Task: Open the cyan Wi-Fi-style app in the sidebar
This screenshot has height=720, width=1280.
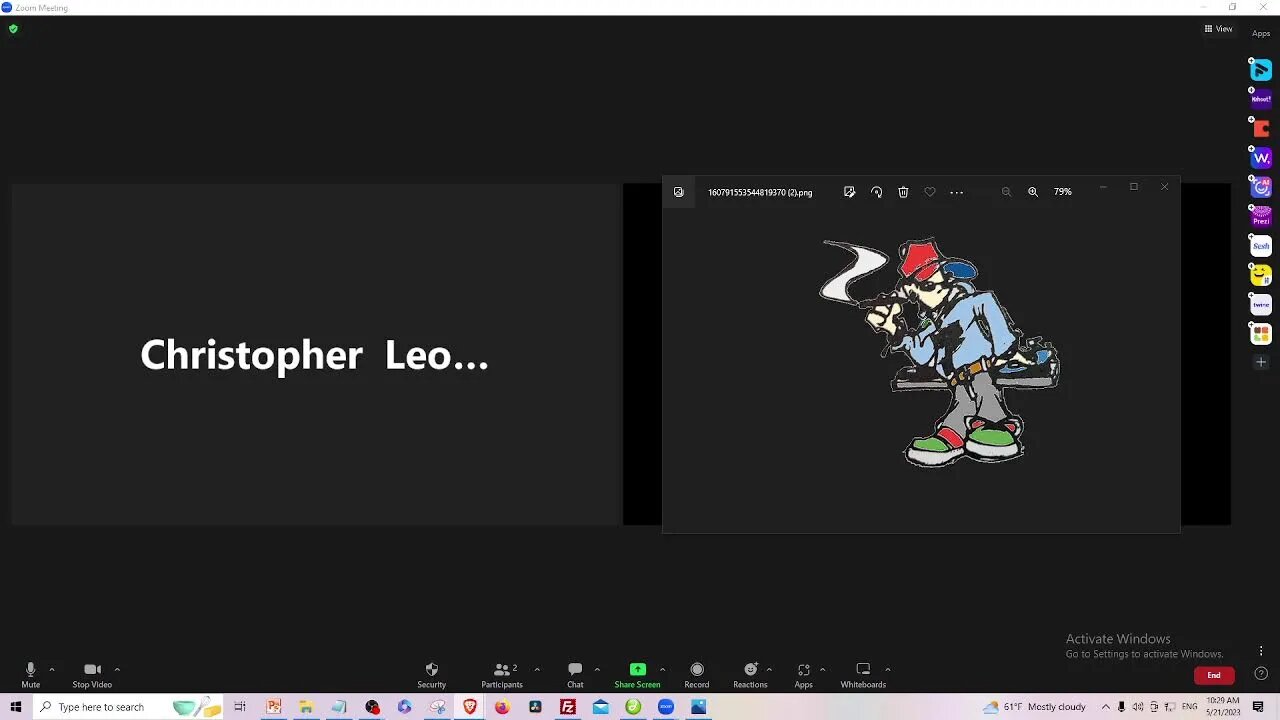Action: coord(1261,70)
